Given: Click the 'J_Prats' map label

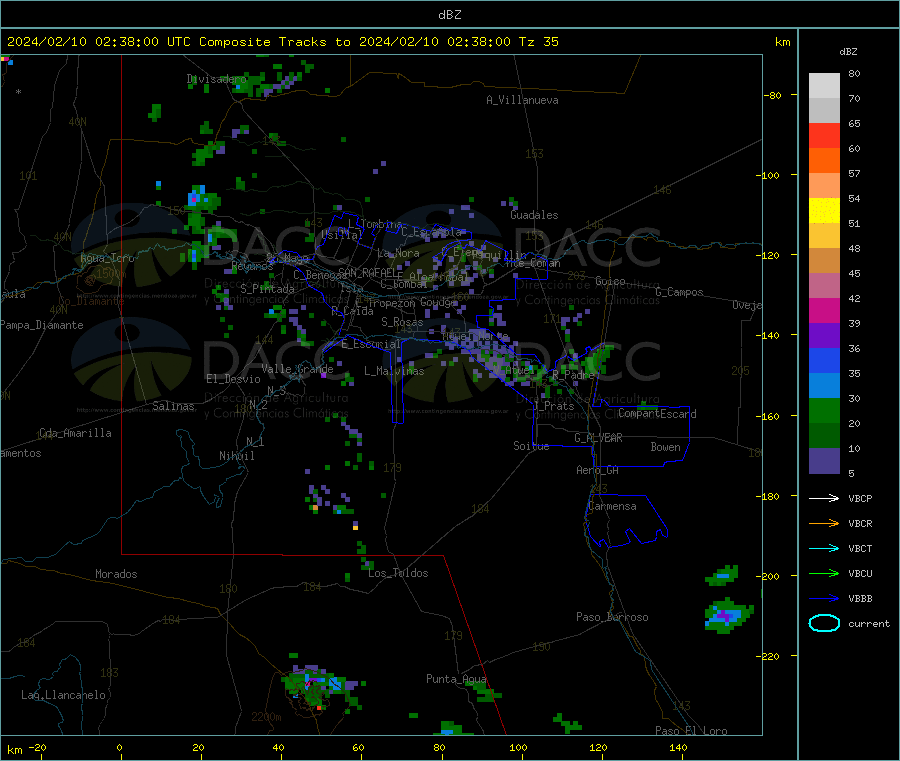Looking at the screenshot, I should pos(553,406).
